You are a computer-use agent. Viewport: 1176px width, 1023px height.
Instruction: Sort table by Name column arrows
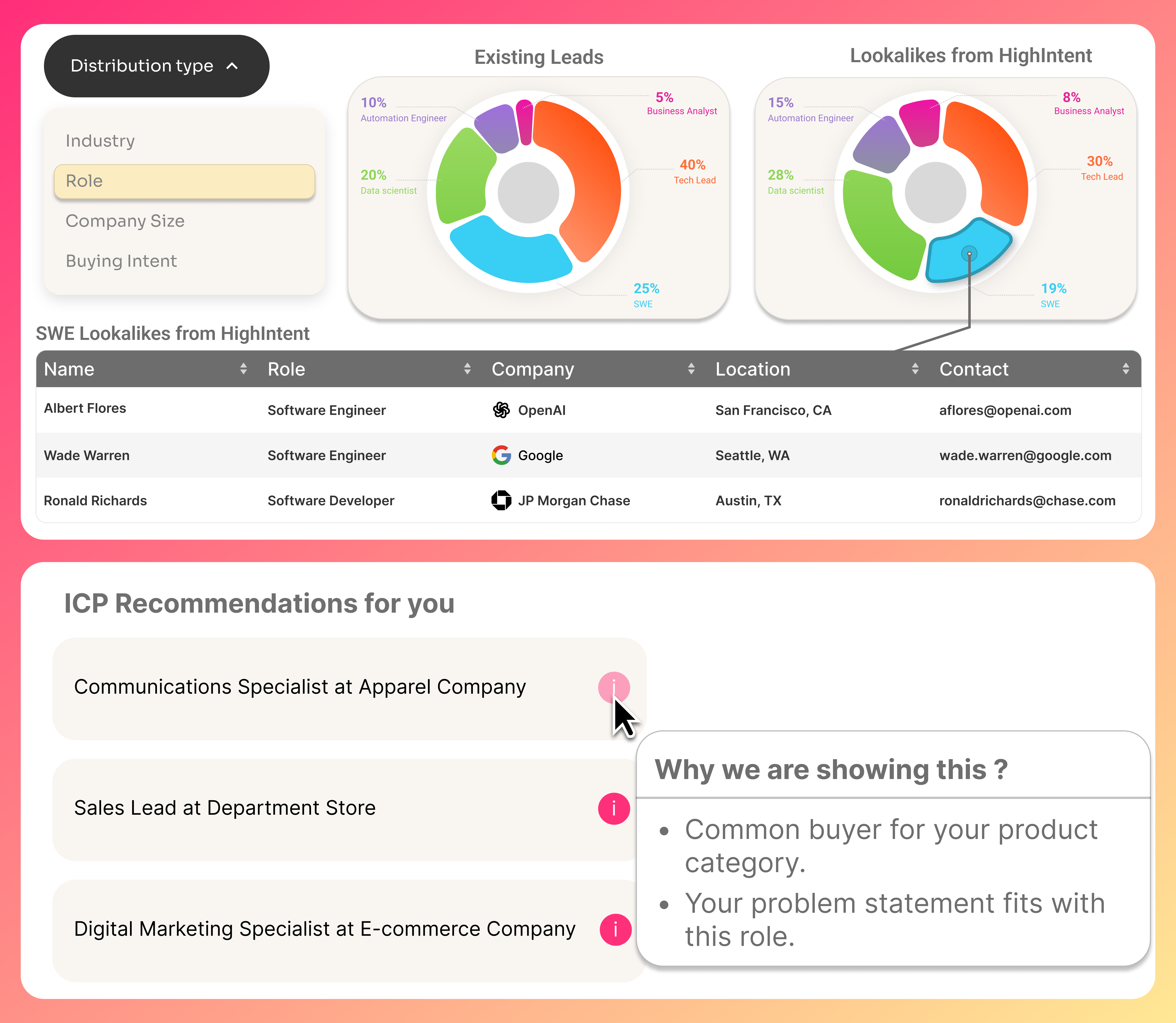coord(243,369)
